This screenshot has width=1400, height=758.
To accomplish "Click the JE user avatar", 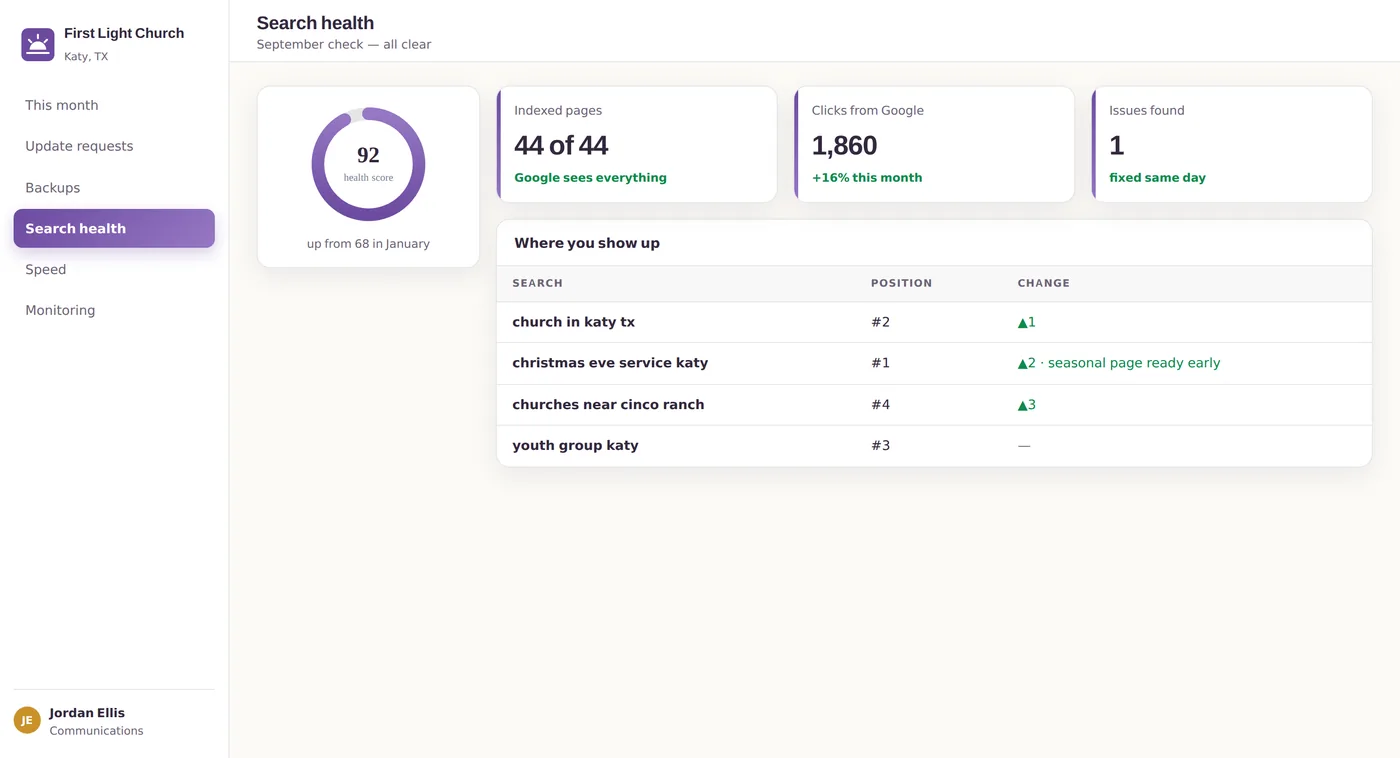I will tap(27, 720).
